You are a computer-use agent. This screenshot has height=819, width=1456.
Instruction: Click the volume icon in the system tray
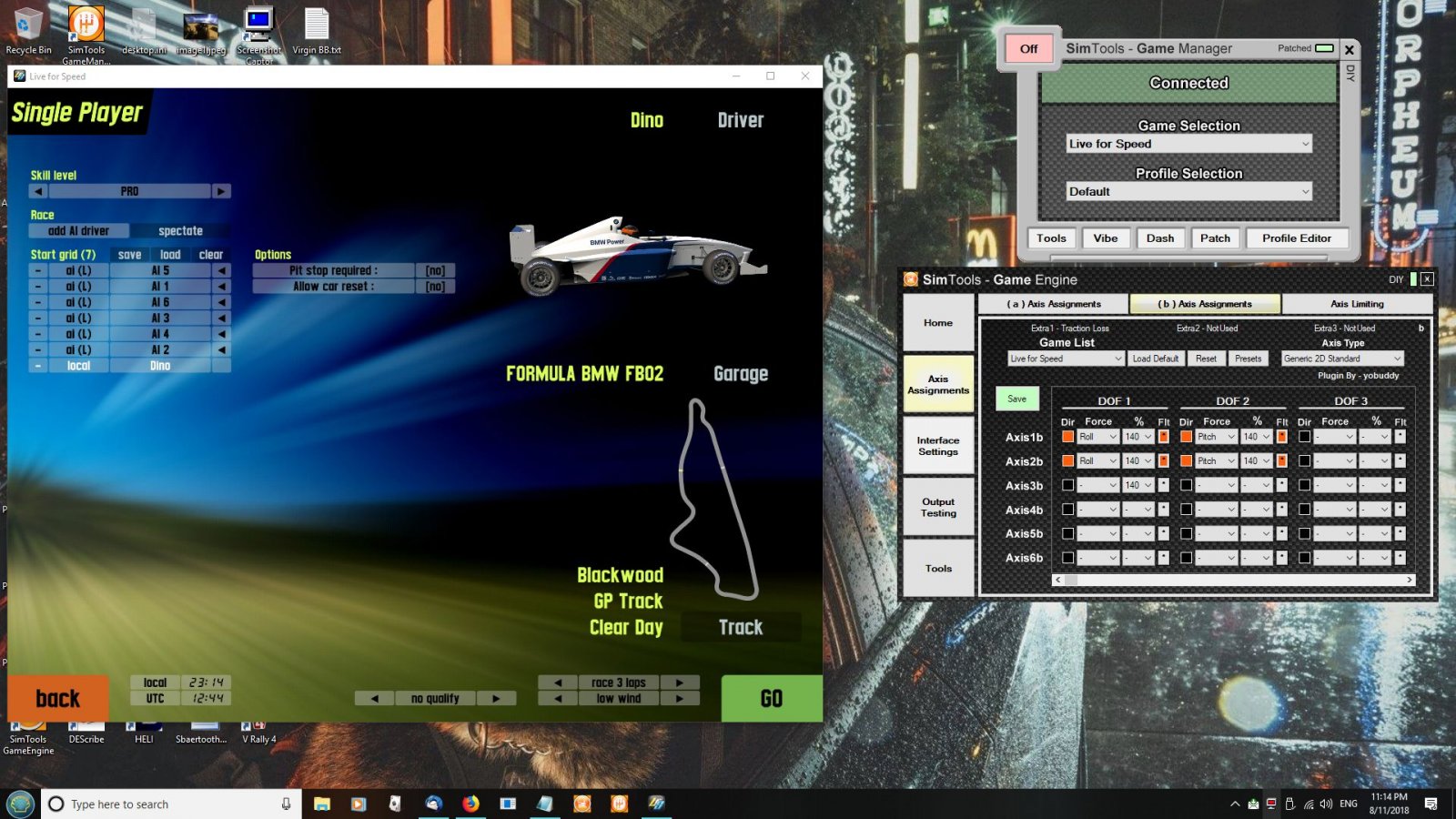(x=1326, y=804)
